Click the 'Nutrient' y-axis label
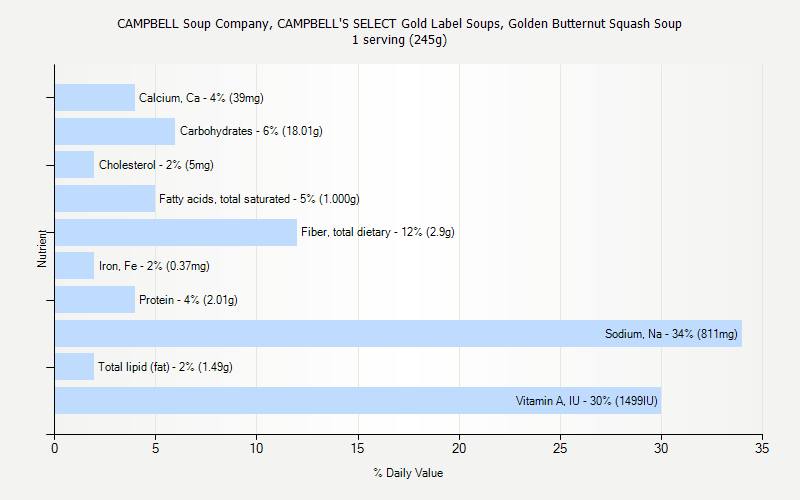The height and width of the screenshot is (500, 800). tap(43, 248)
